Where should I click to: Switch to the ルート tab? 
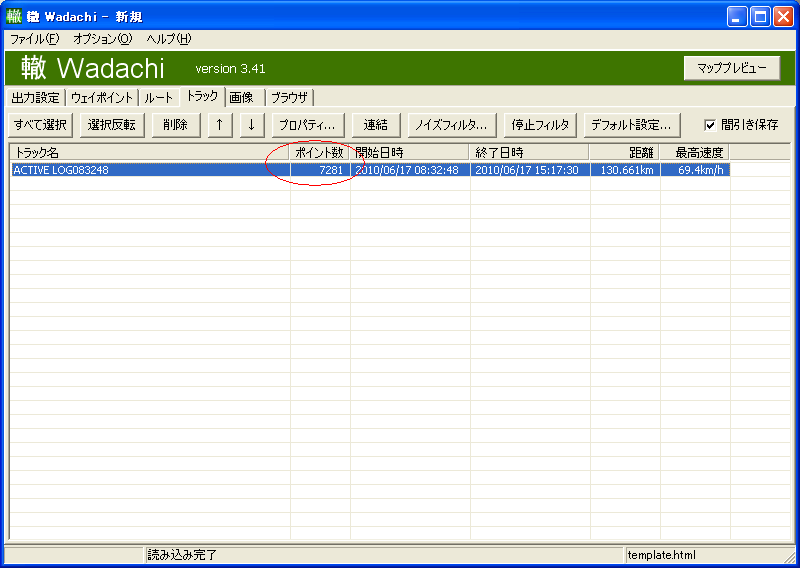[159, 97]
